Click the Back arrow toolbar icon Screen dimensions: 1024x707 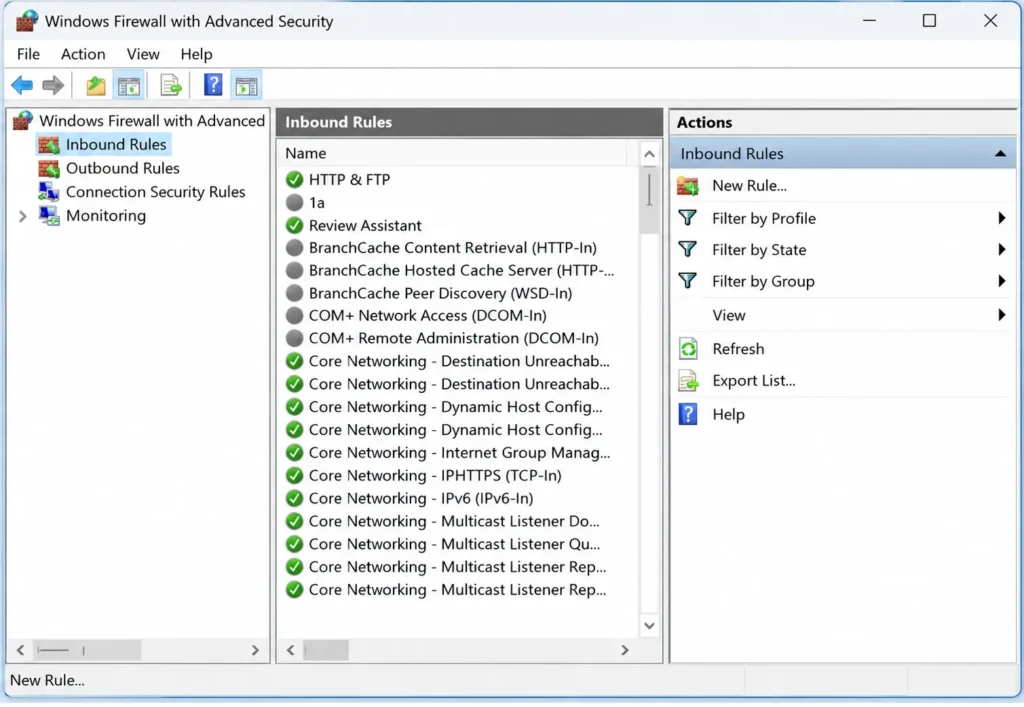pyautogui.click(x=22, y=85)
